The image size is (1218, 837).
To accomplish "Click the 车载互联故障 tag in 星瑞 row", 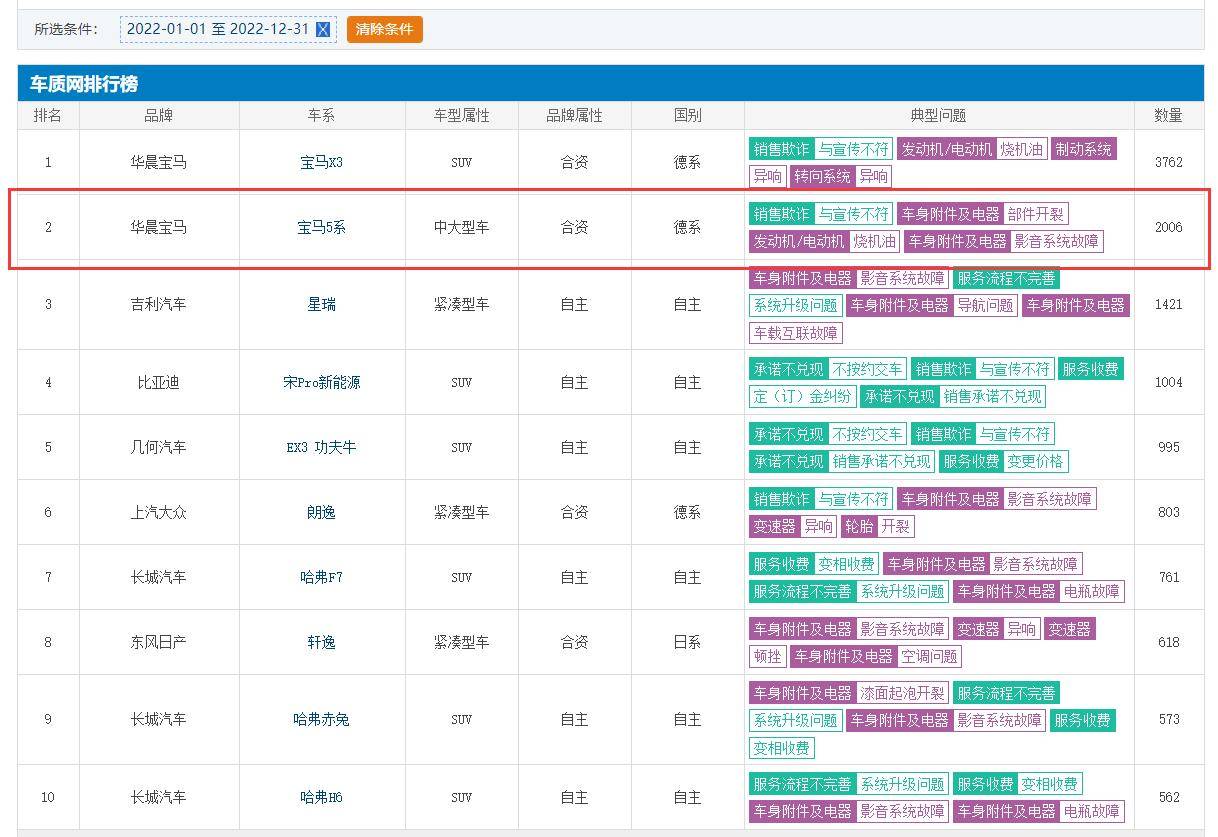I will 796,332.
